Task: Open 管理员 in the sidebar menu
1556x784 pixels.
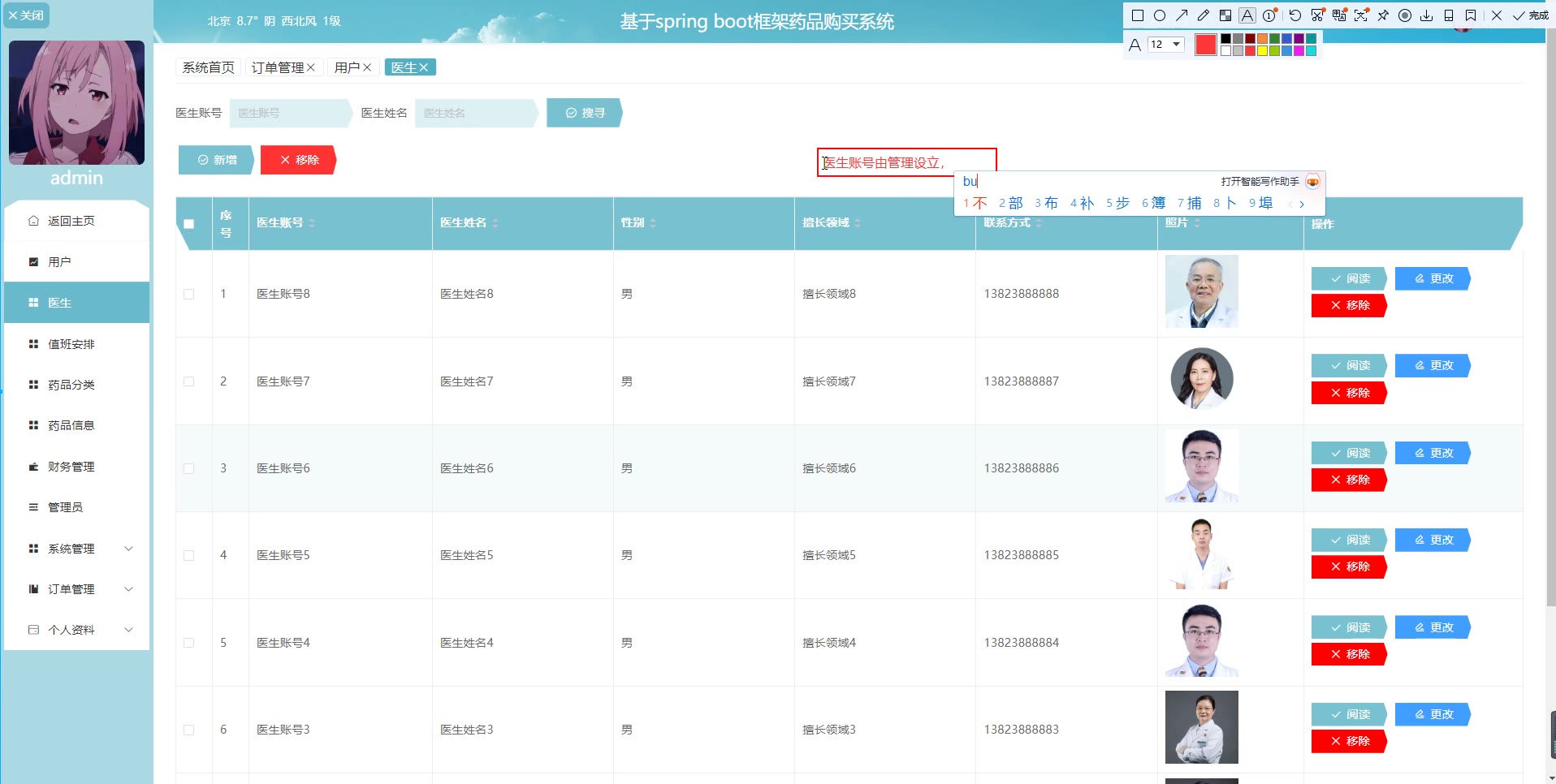Action: point(76,507)
